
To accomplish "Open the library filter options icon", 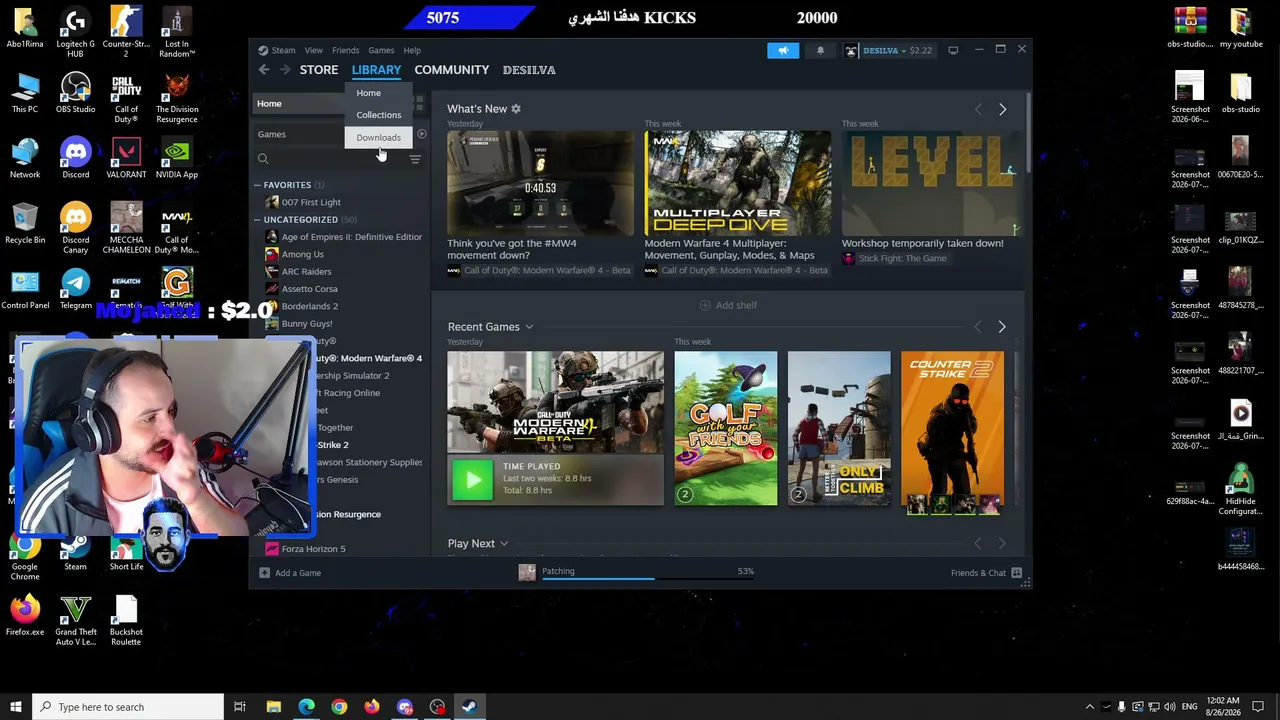I will tap(415, 159).
